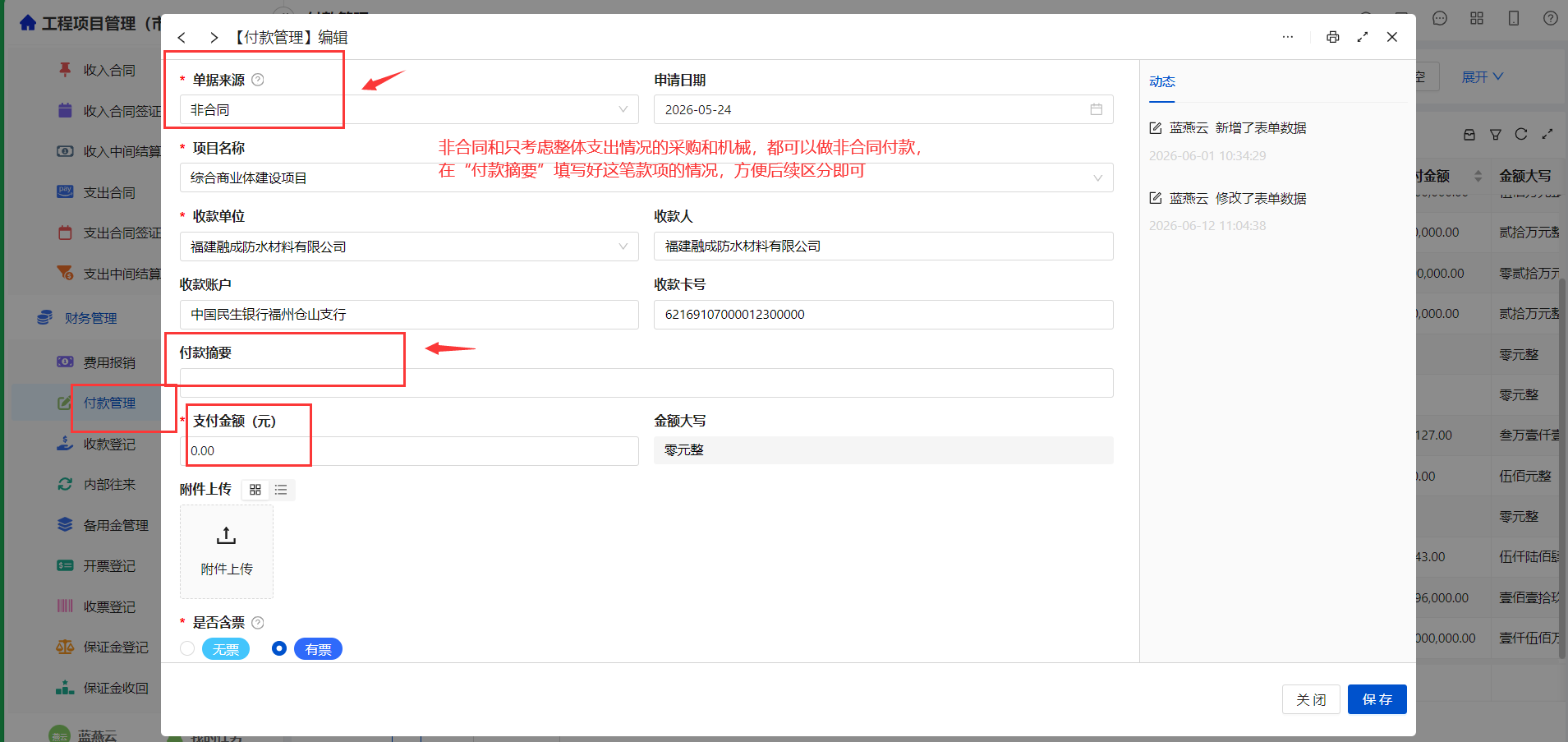1568x742 pixels.
Task: Switch attachment view to grid icon
Action: [255, 490]
